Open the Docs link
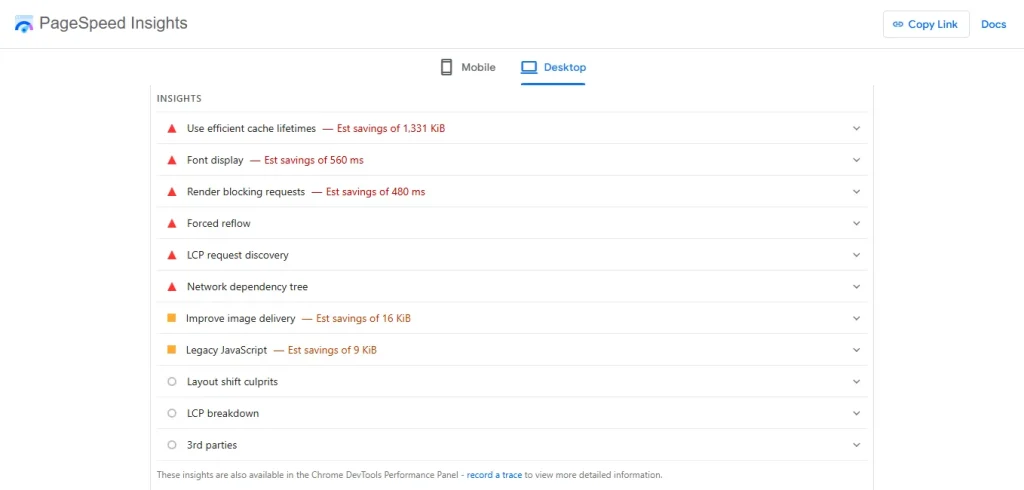This screenshot has width=1024, height=490. tap(993, 24)
